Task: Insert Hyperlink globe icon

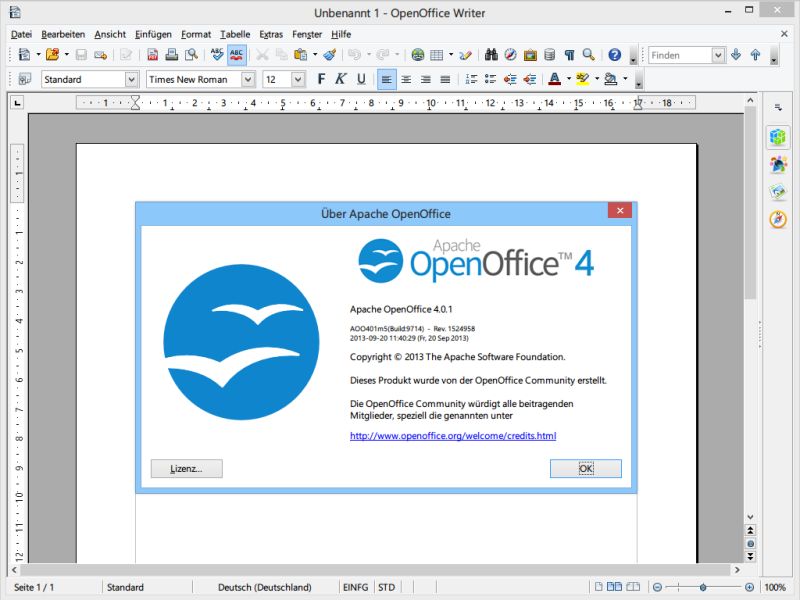Action: click(417, 55)
